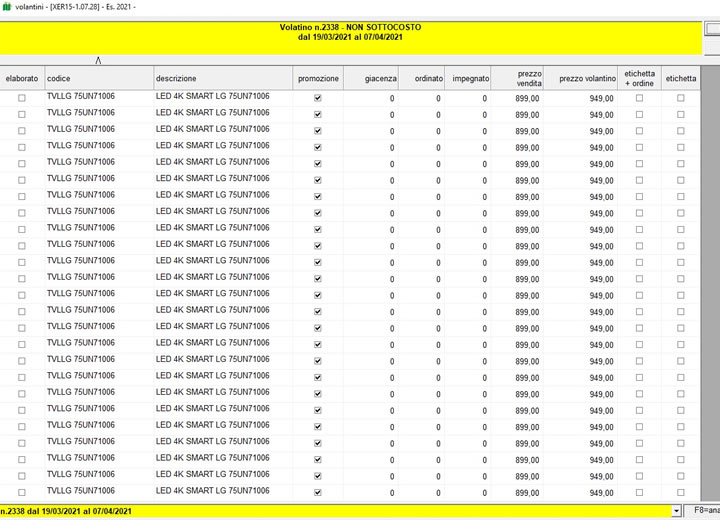Check elaborato checkbox in the first table row
This screenshot has height=520, width=720.
coord(22,98)
